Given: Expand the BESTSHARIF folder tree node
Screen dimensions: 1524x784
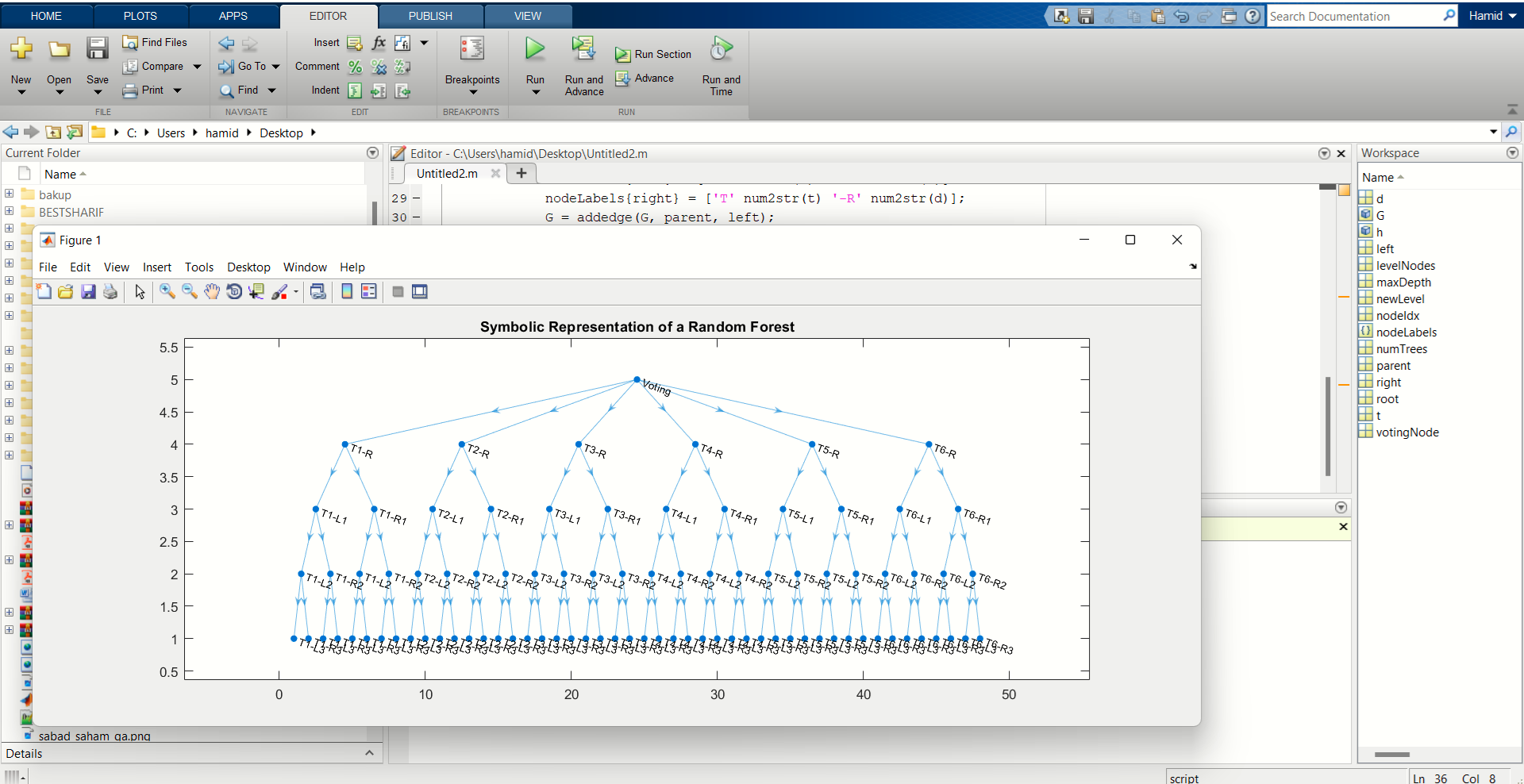Looking at the screenshot, I should pyautogui.click(x=9, y=211).
